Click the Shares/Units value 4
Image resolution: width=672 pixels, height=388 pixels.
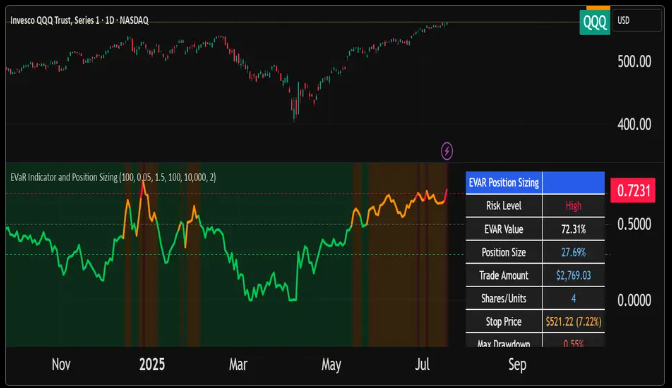pos(573,299)
